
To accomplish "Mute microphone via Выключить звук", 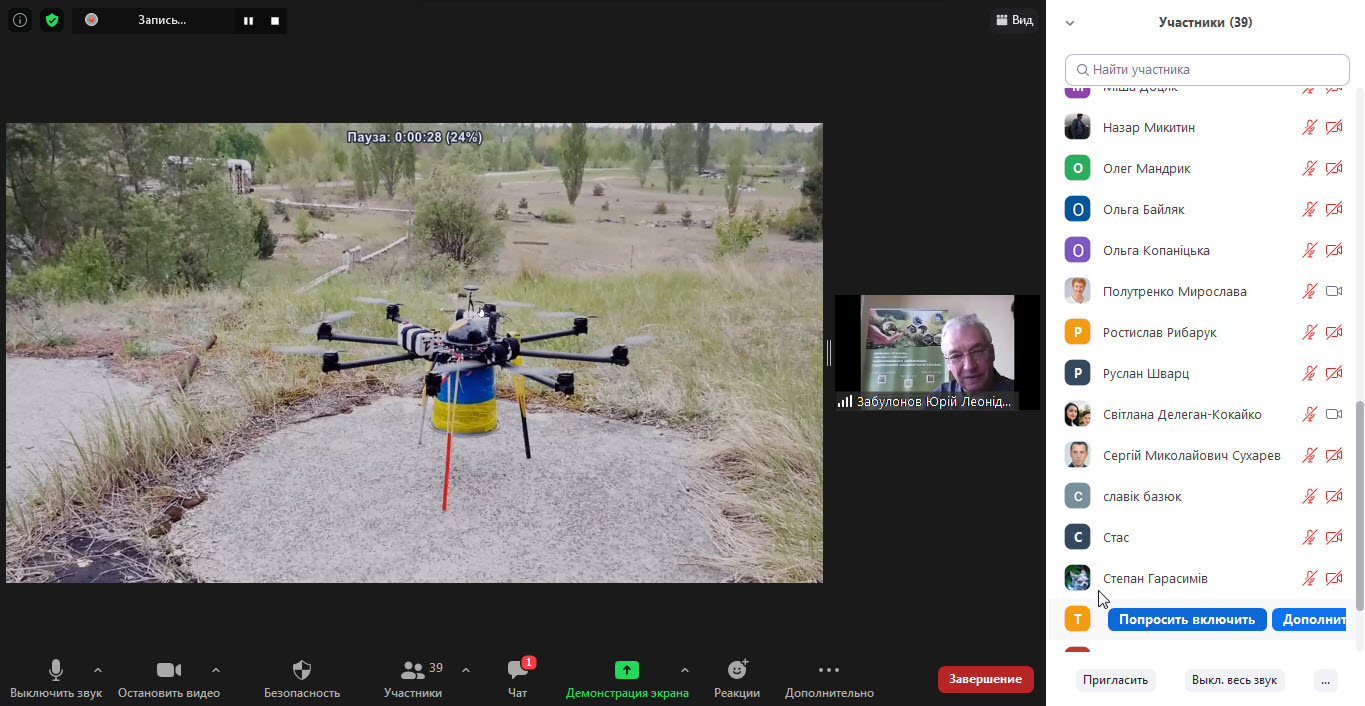I will [x=56, y=670].
